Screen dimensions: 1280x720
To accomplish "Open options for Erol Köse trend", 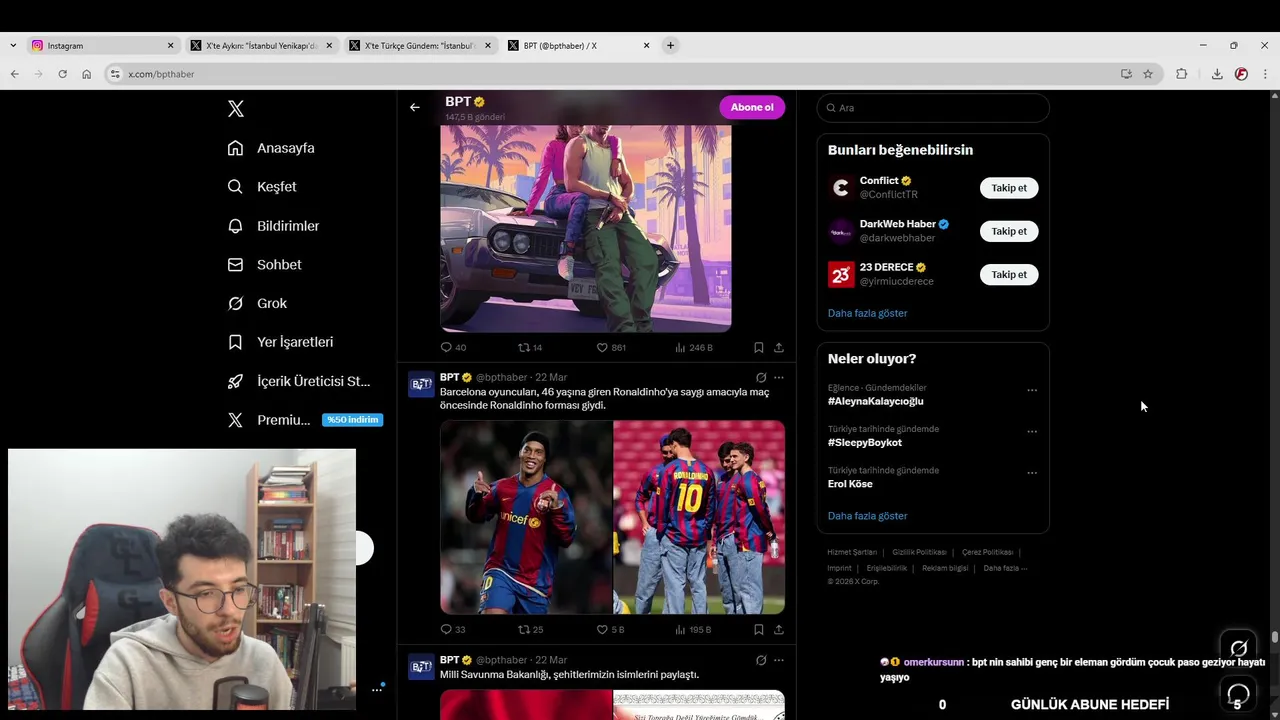I will (x=1032, y=473).
